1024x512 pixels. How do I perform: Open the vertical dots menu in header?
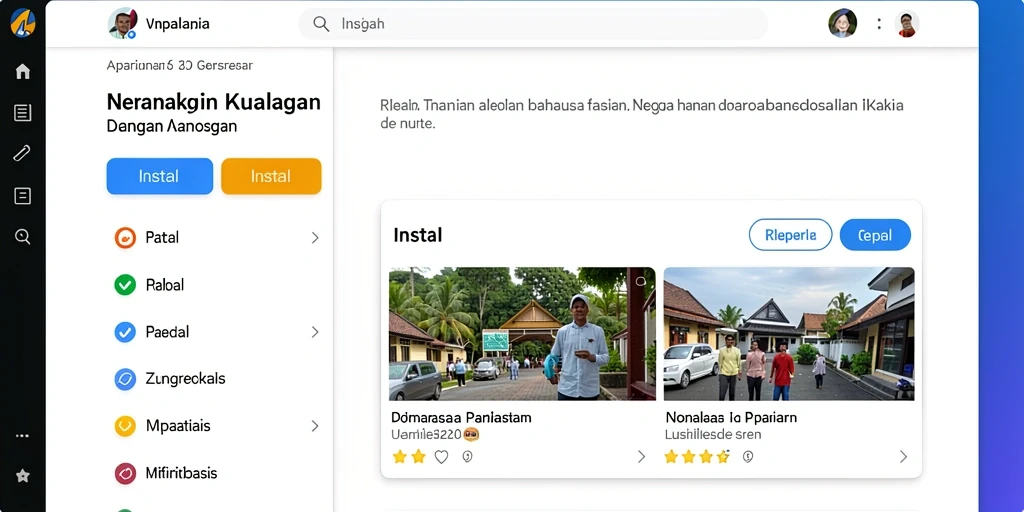[879, 24]
